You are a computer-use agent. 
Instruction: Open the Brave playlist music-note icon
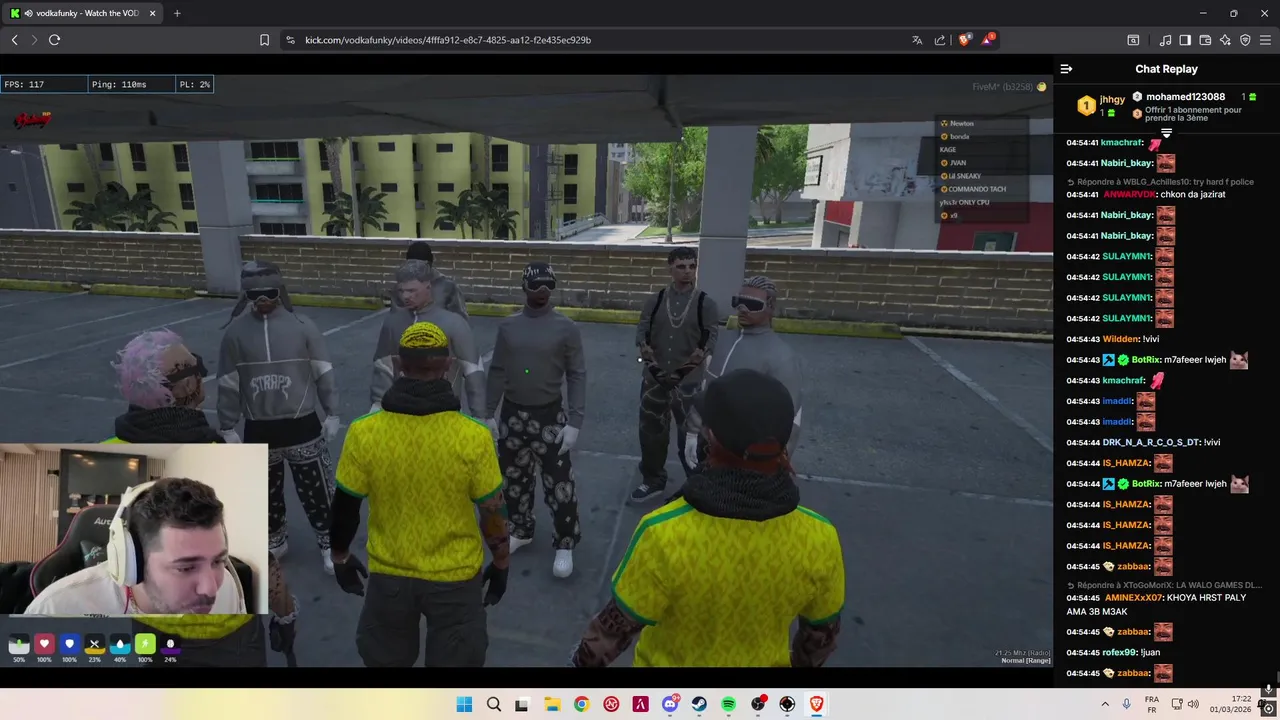pos(1165,40)
